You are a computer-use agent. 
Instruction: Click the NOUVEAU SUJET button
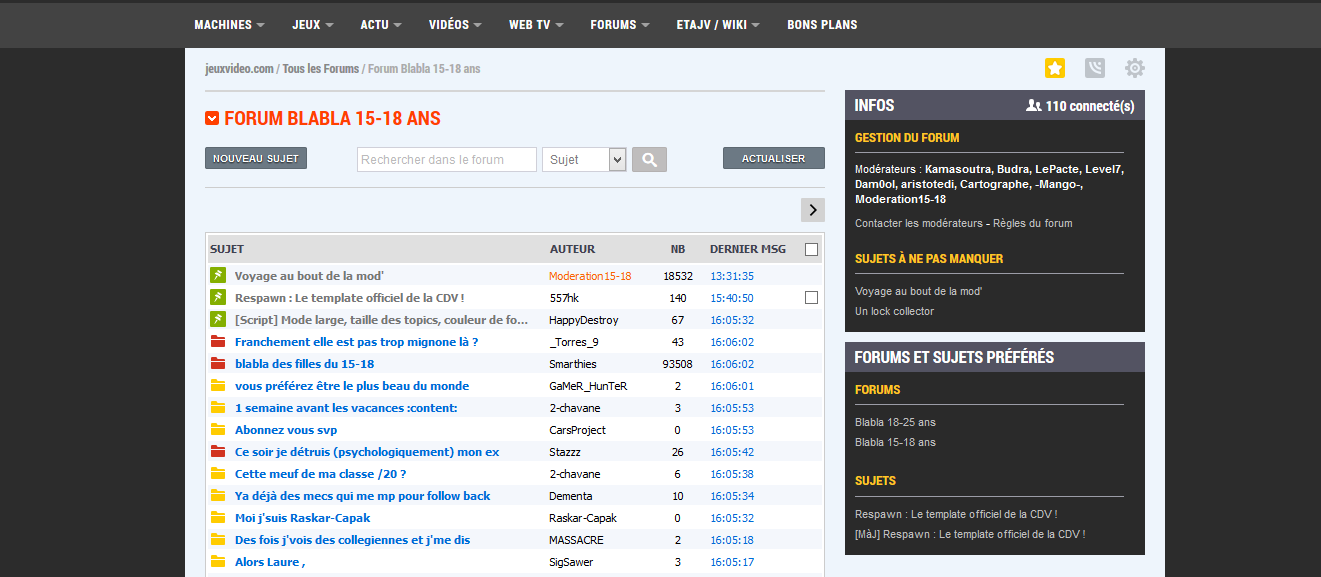click(x=256, y=158)
